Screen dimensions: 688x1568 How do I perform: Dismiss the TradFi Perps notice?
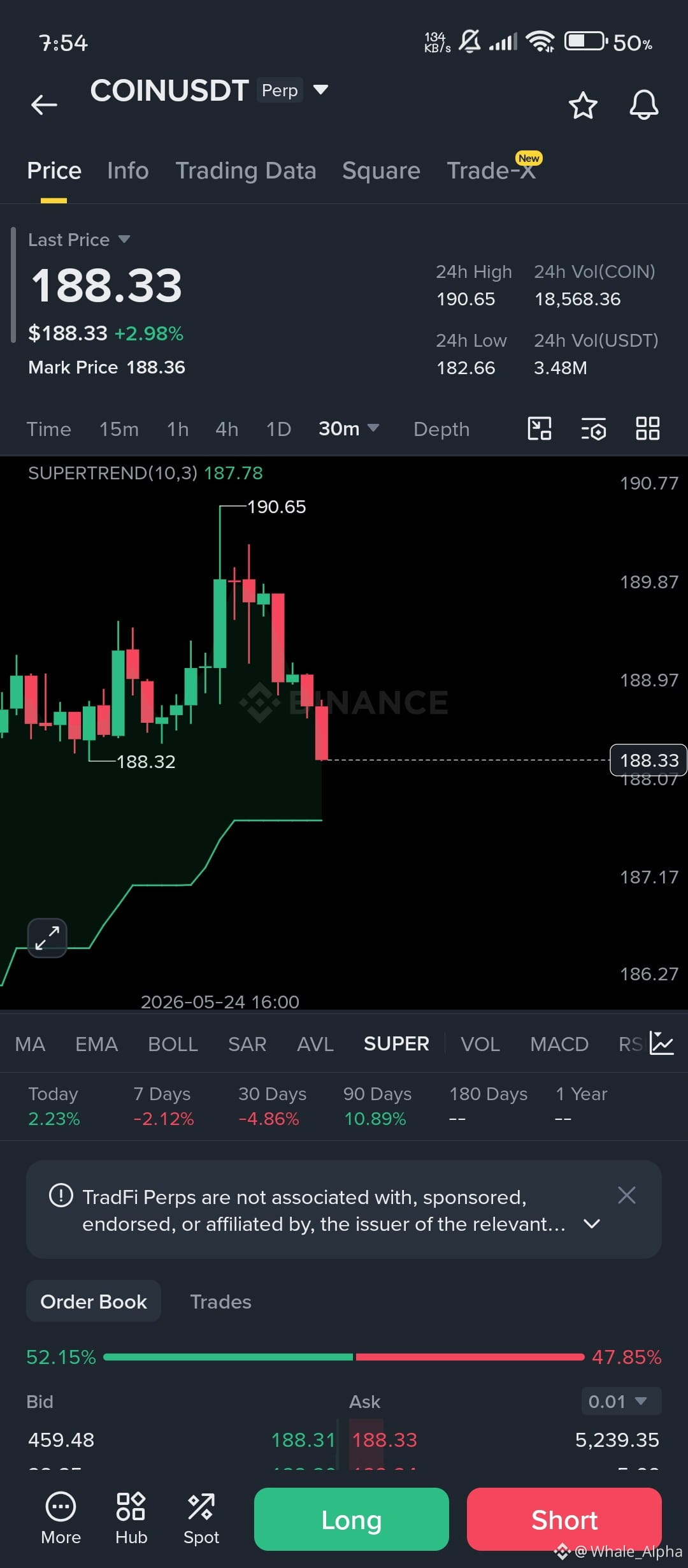pos(627,1195)
